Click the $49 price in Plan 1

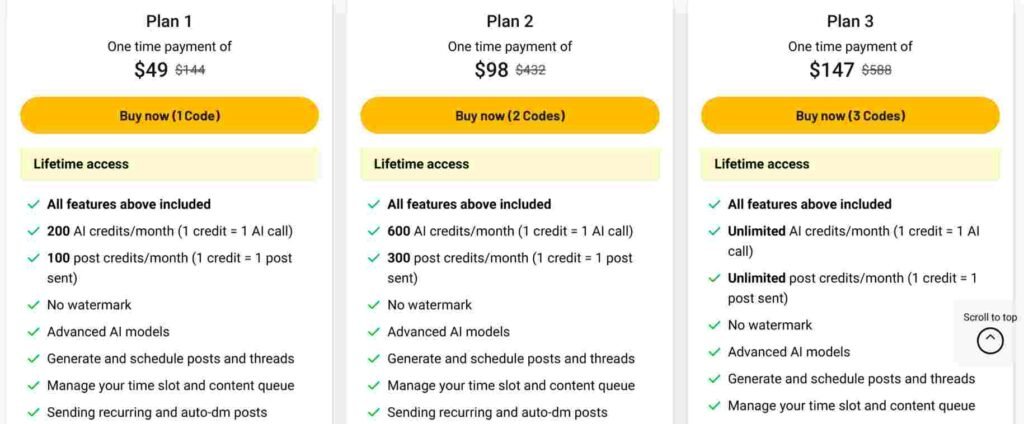click(x=152, y=70)
